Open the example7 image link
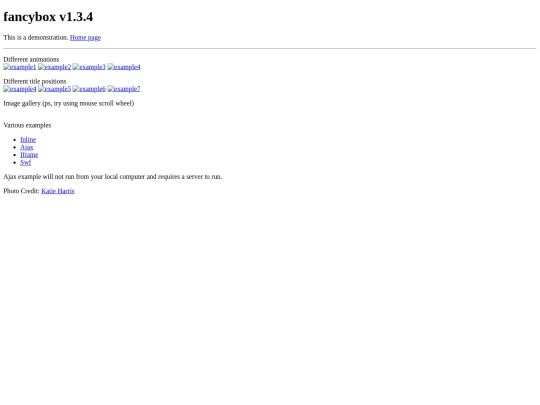Viewport: 540px width, 405px height. click(124, 89)
